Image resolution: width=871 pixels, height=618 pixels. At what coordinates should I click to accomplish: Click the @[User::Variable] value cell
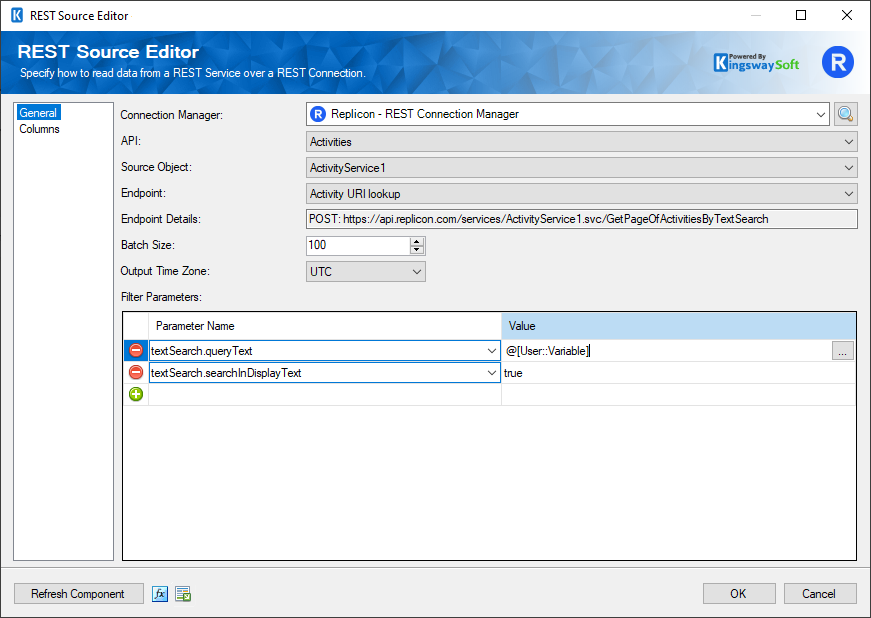[667, 351]
